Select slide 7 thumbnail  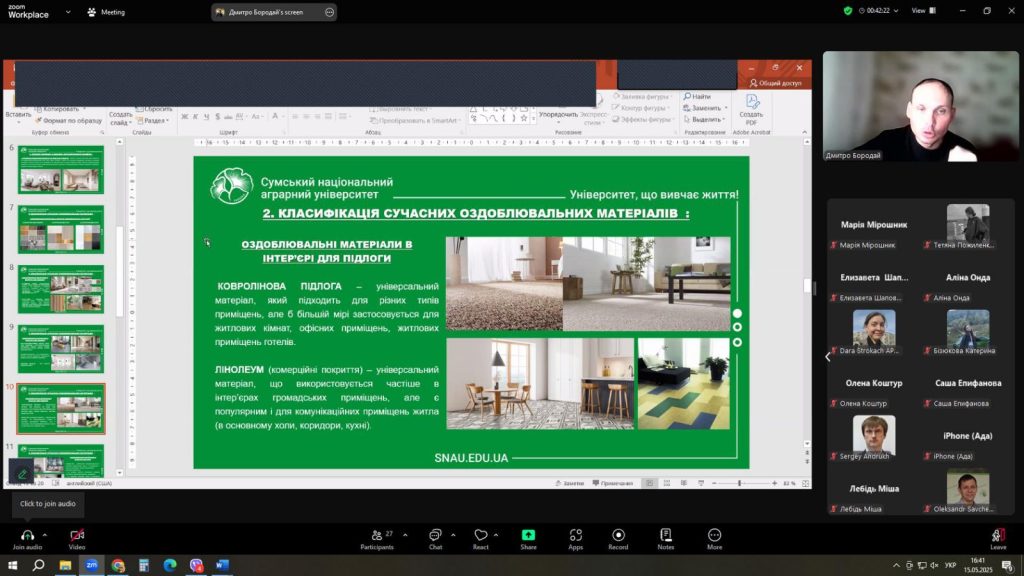click(61, 229)
